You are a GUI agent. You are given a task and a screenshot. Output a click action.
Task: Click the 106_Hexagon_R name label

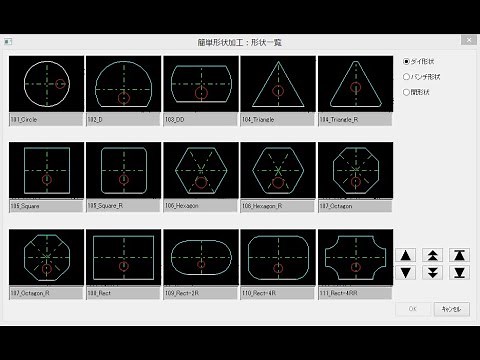pyautogui.click(x=277, y=206)
